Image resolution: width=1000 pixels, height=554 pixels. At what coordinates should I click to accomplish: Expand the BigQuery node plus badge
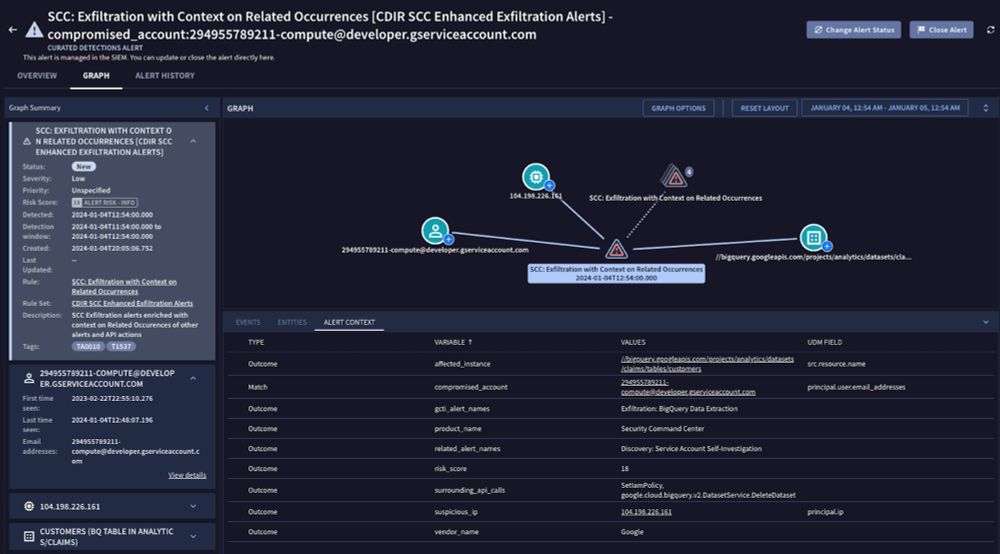point(827,246)
